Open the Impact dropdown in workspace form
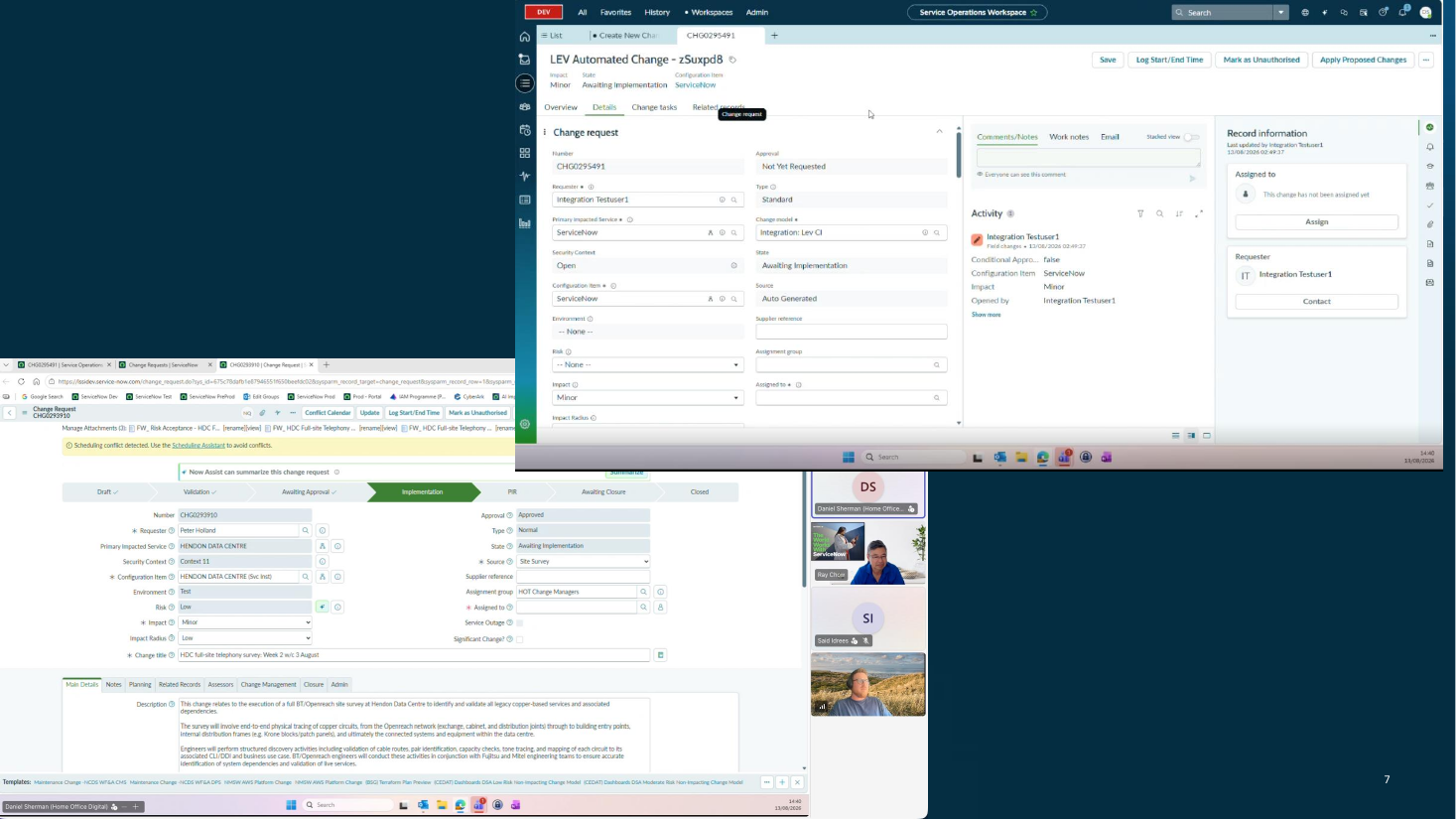 (647, 398)
